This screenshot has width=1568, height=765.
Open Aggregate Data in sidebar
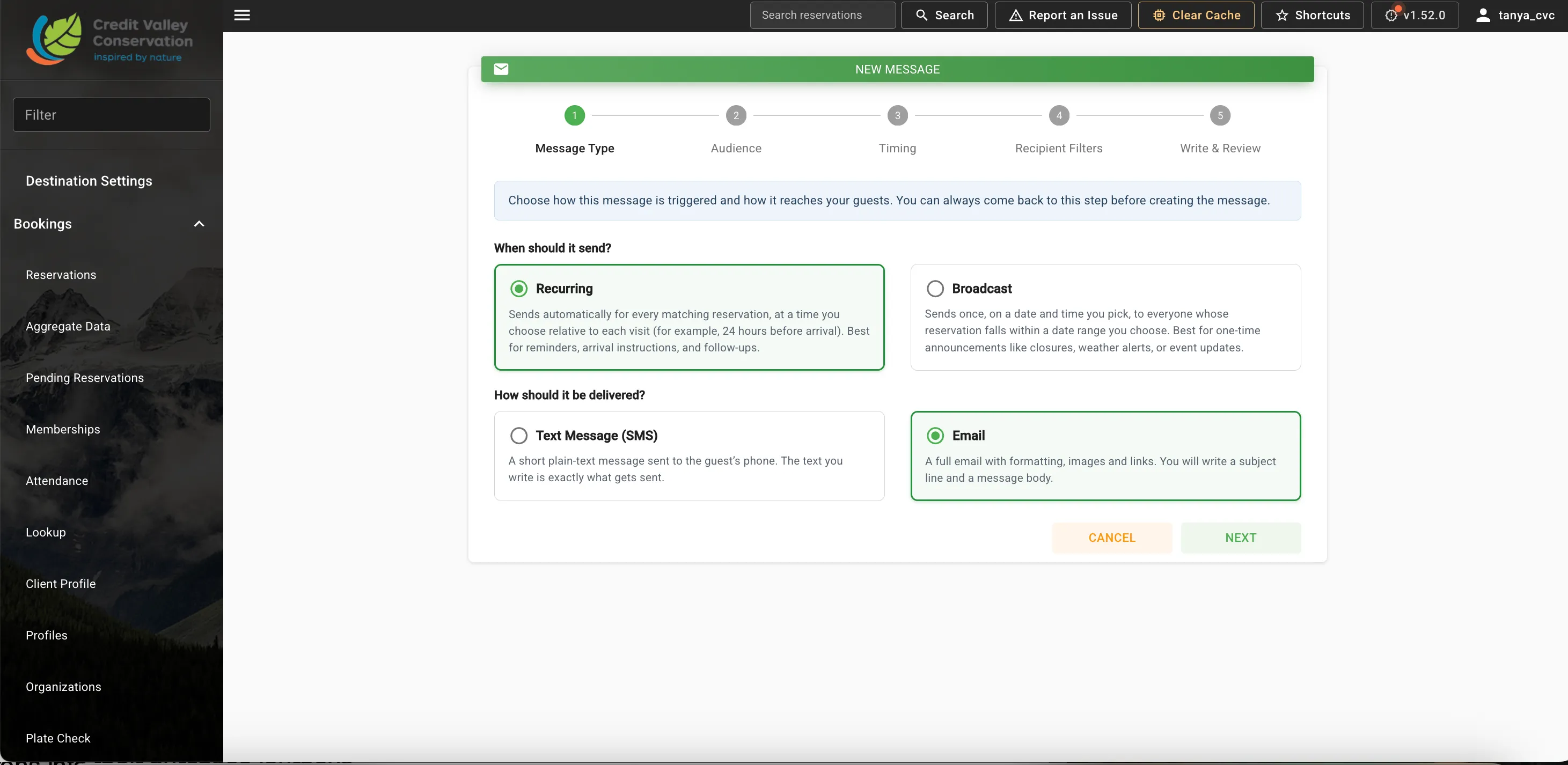[x=68, y=327]
